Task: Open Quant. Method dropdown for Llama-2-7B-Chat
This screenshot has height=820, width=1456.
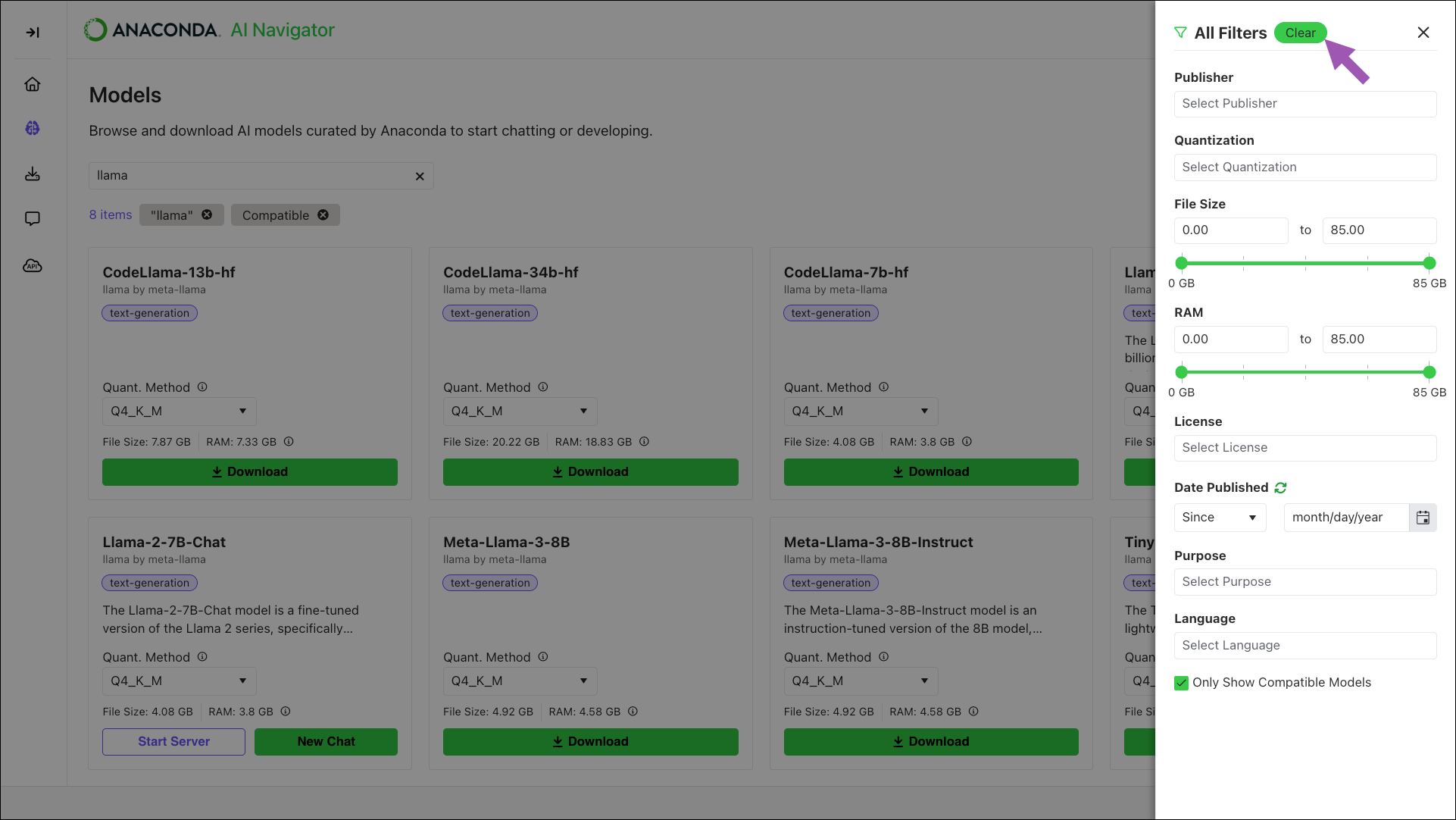Action: 180,681
